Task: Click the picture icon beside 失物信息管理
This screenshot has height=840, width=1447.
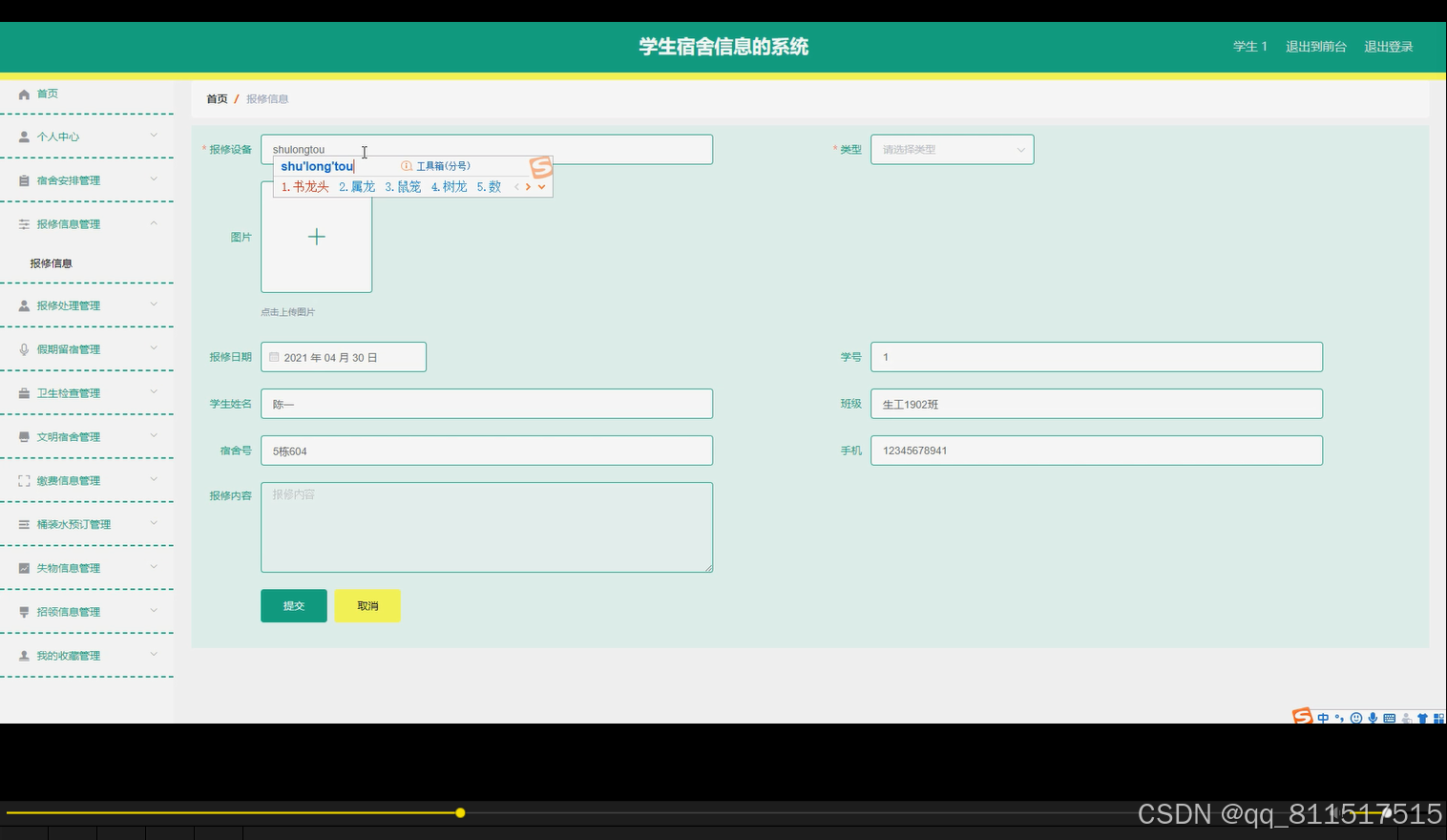Action: pyautogui.click(x=24, y=568)
